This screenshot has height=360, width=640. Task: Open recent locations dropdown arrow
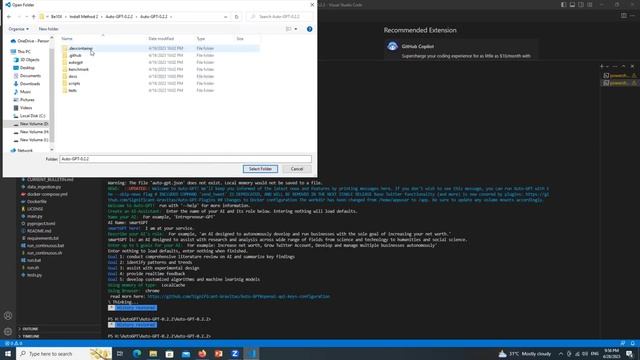pos(27,17)
